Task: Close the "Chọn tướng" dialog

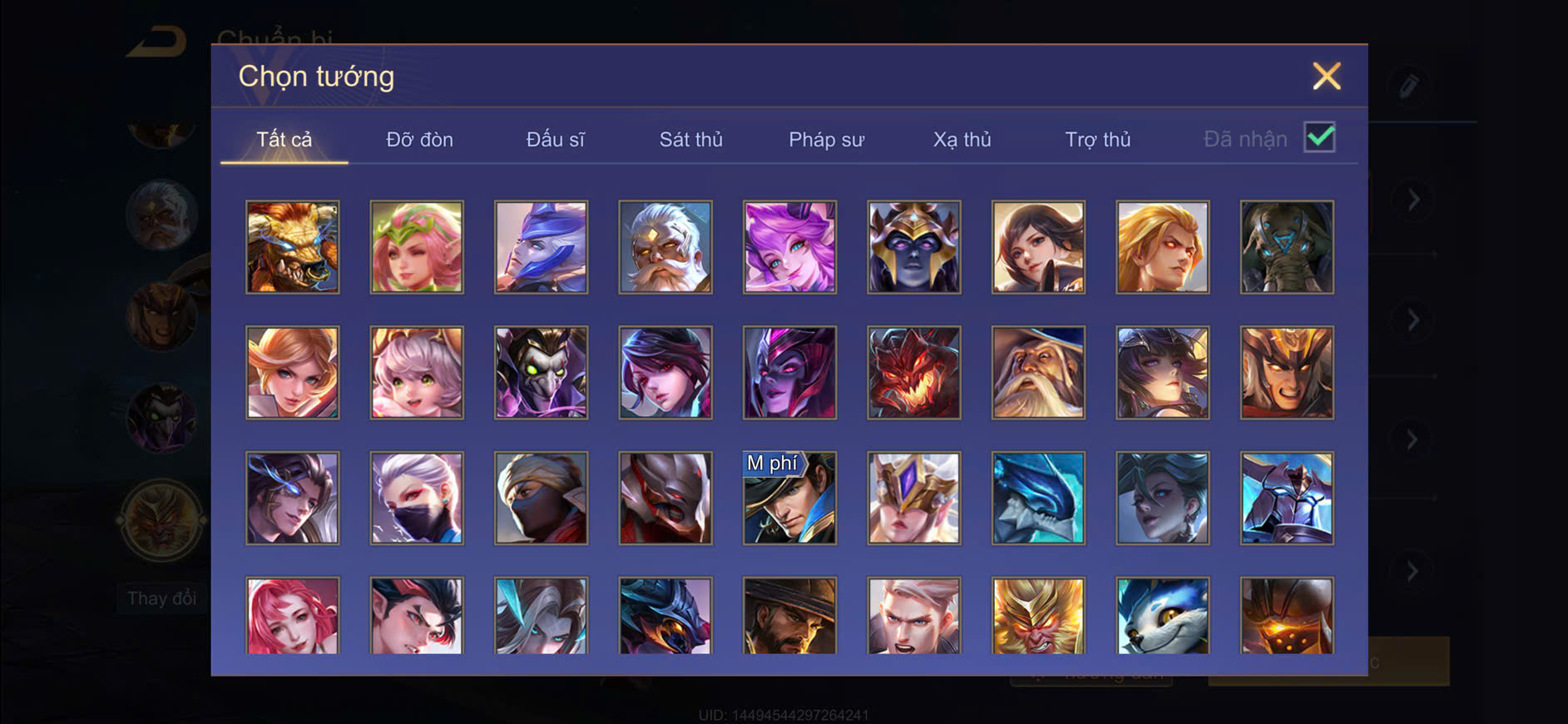Action: coord(1327,76)
